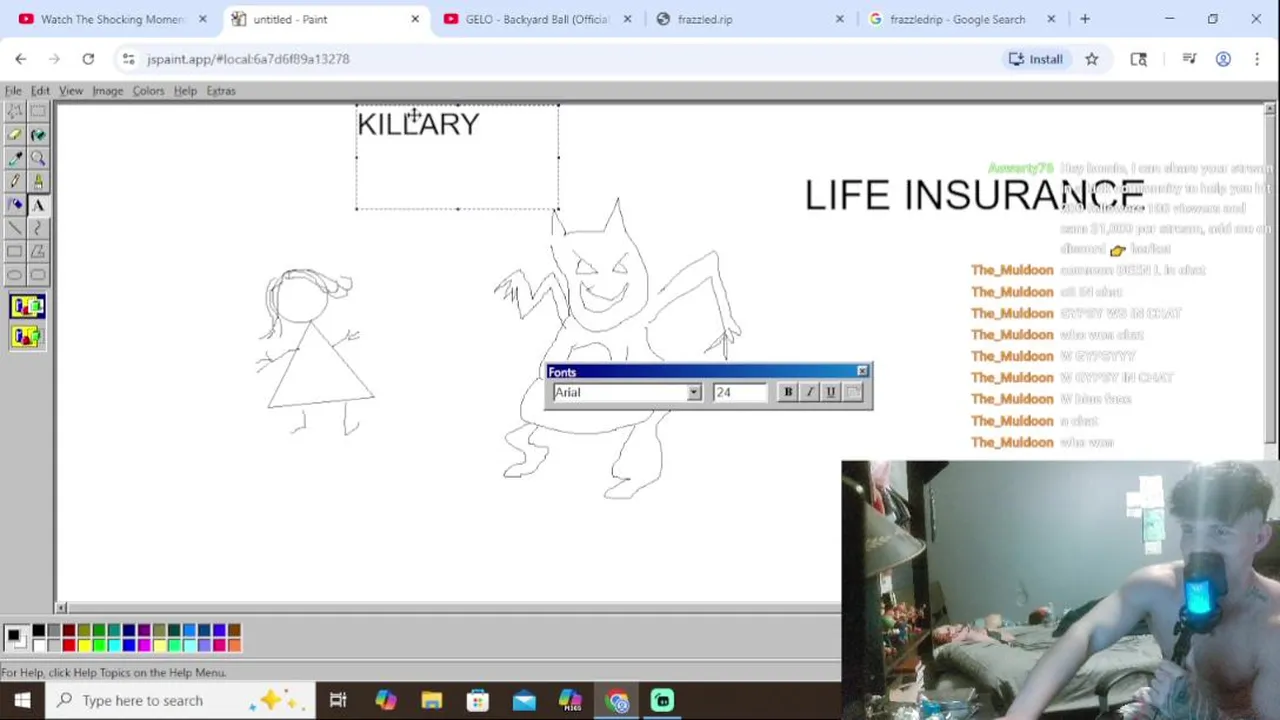The height and width of the screenshot is (720, 1280).
Task: Click the canvas horizontal scrollbar left arrow
Action: point(62,608)
